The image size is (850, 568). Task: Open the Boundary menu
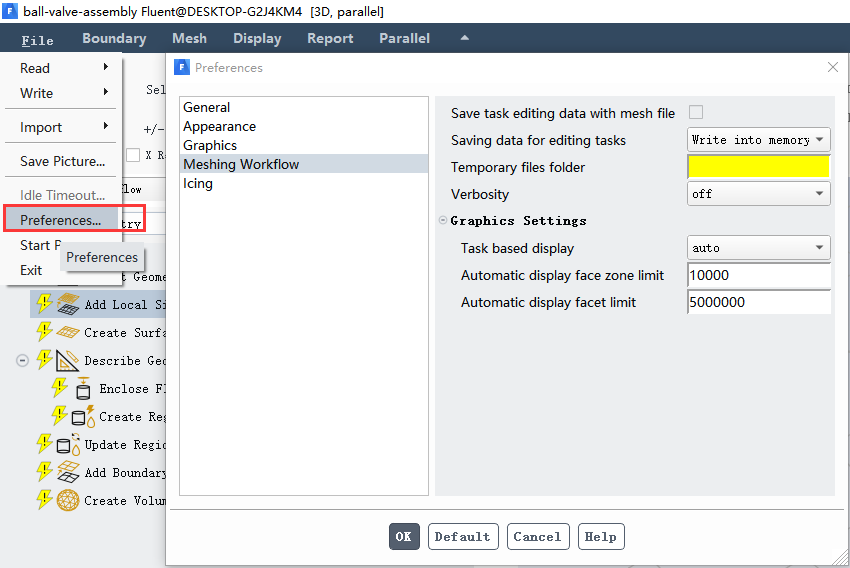pyautogui.click(x=114, y=38)
